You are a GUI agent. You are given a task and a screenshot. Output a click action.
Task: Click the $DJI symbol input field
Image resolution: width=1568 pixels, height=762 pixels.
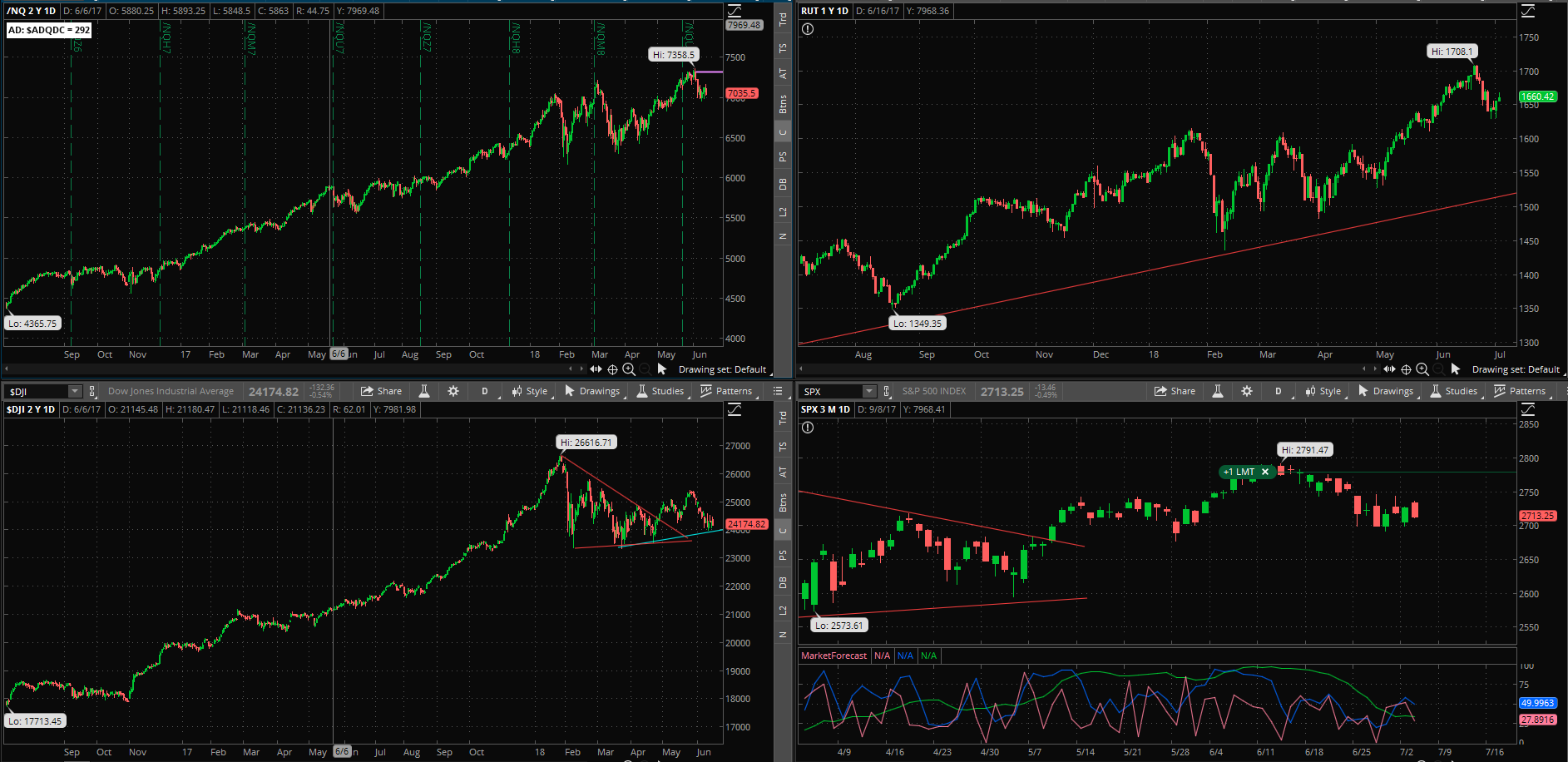click(37, 391)
